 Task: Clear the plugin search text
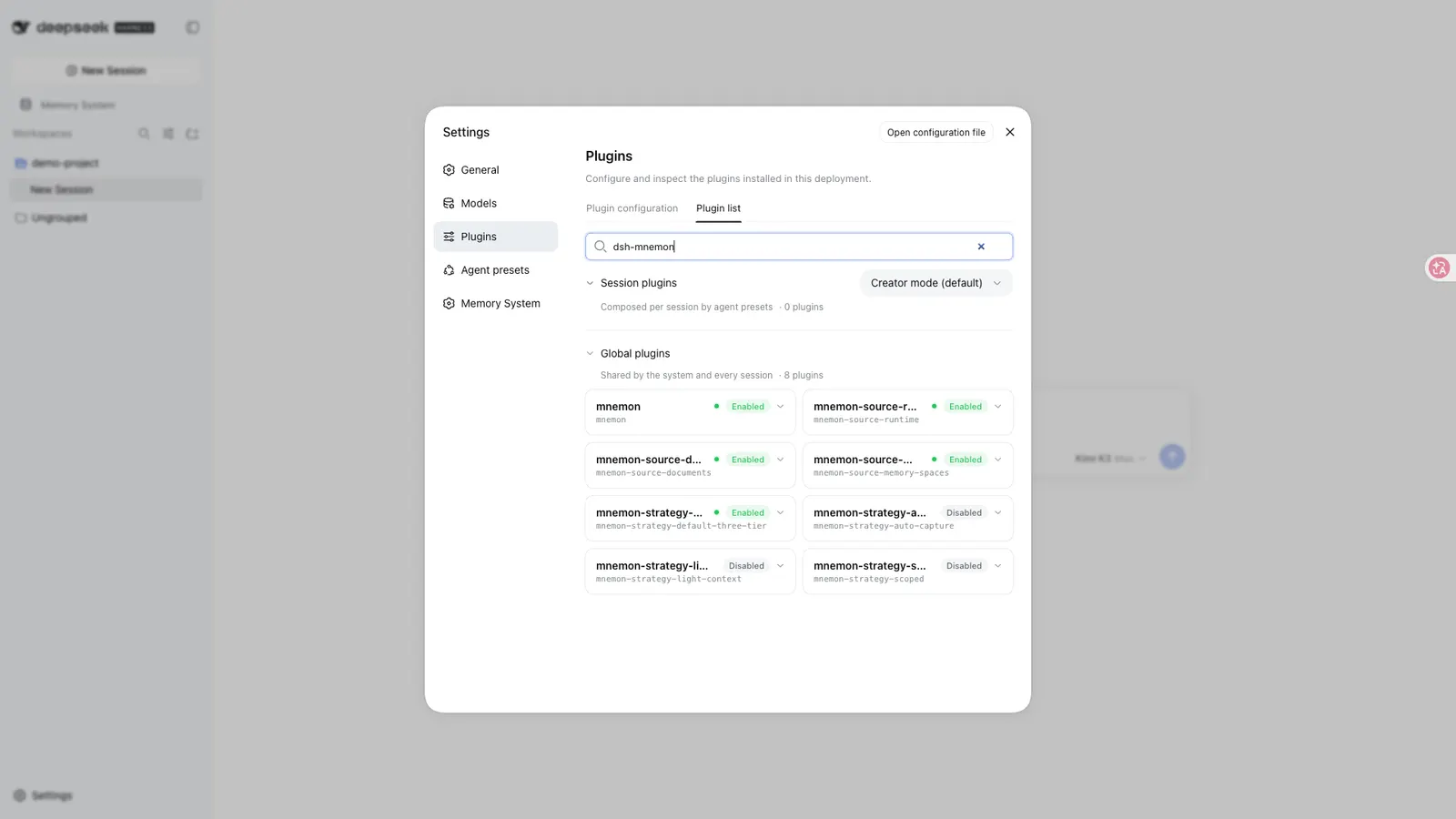point(981,247)
